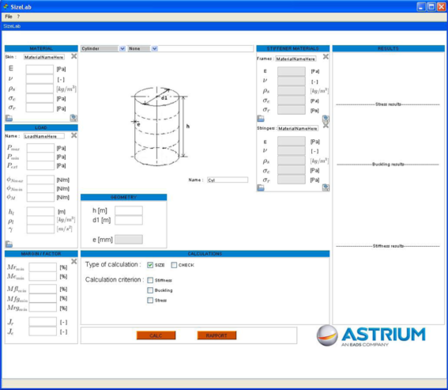Screen dimensions: 448x390
Task: Click the orange RAPPORT button
Action: pos(217,335)
